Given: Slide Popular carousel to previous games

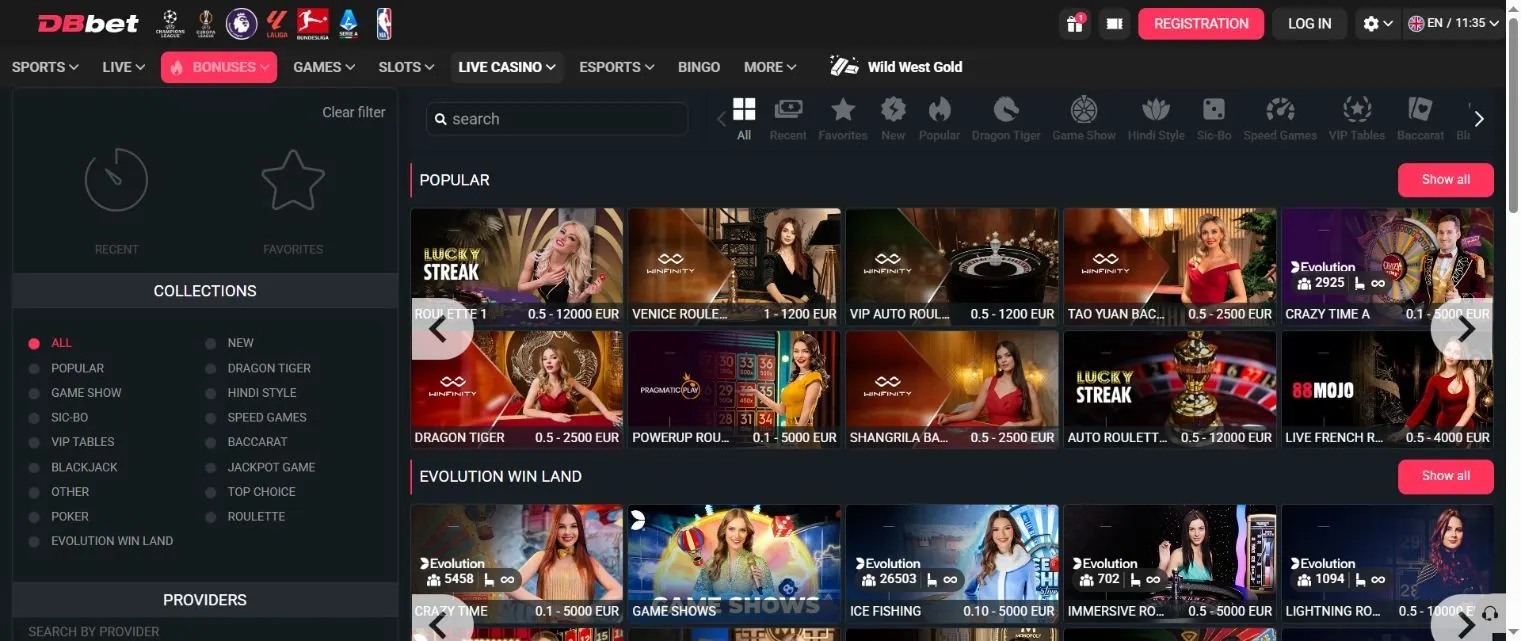Looking at the screenshot, I should pyautogui.click(x=442, y=328).
